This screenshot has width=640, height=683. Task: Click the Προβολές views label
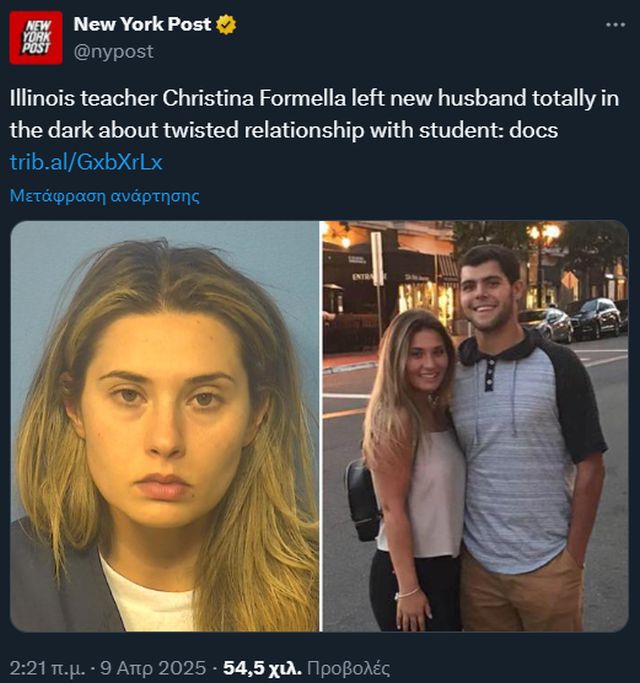click(348, 668)
